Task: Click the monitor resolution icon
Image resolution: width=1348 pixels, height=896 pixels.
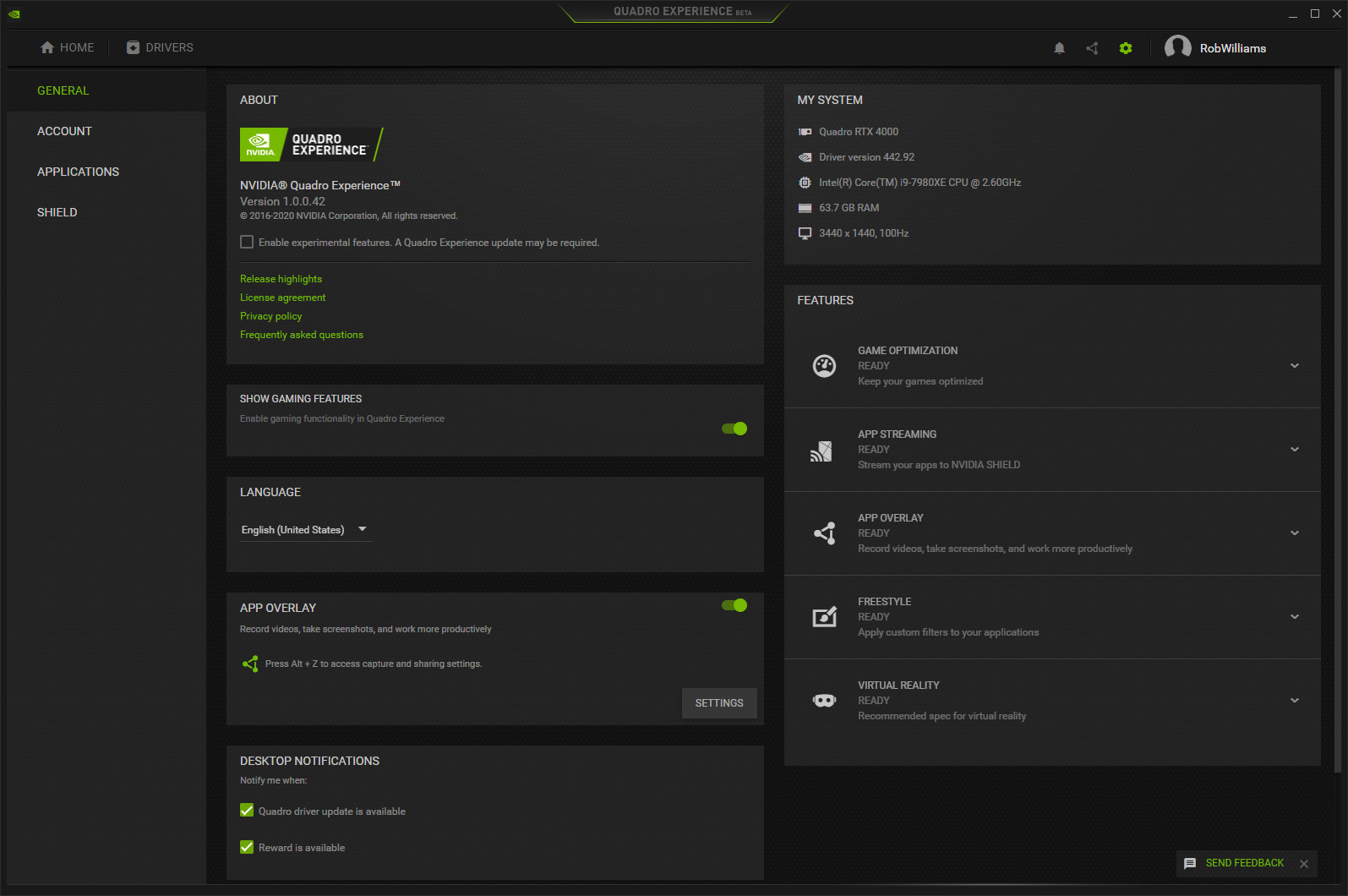Action: [x=805, y=233]
